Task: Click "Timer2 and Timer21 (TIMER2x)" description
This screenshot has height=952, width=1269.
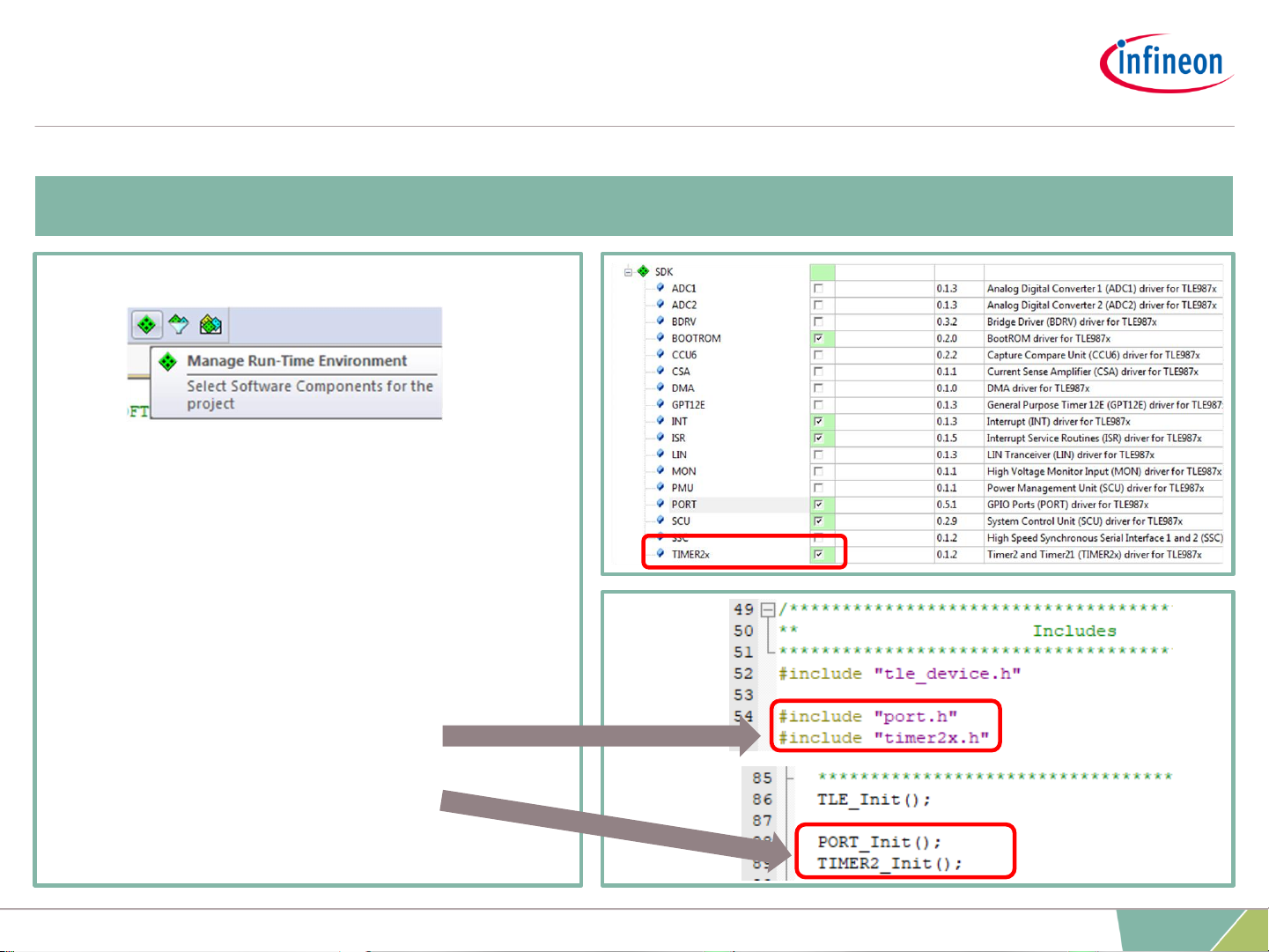Action: click(x=1094, y=555)
